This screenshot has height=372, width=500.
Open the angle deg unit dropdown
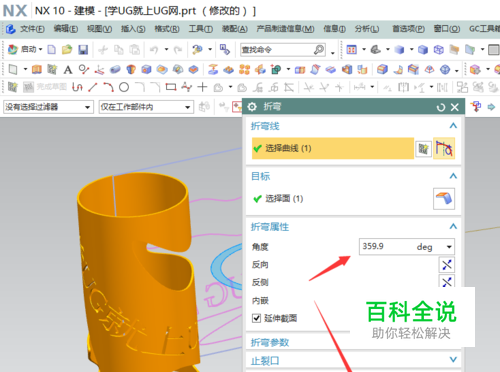click(449, 247)
